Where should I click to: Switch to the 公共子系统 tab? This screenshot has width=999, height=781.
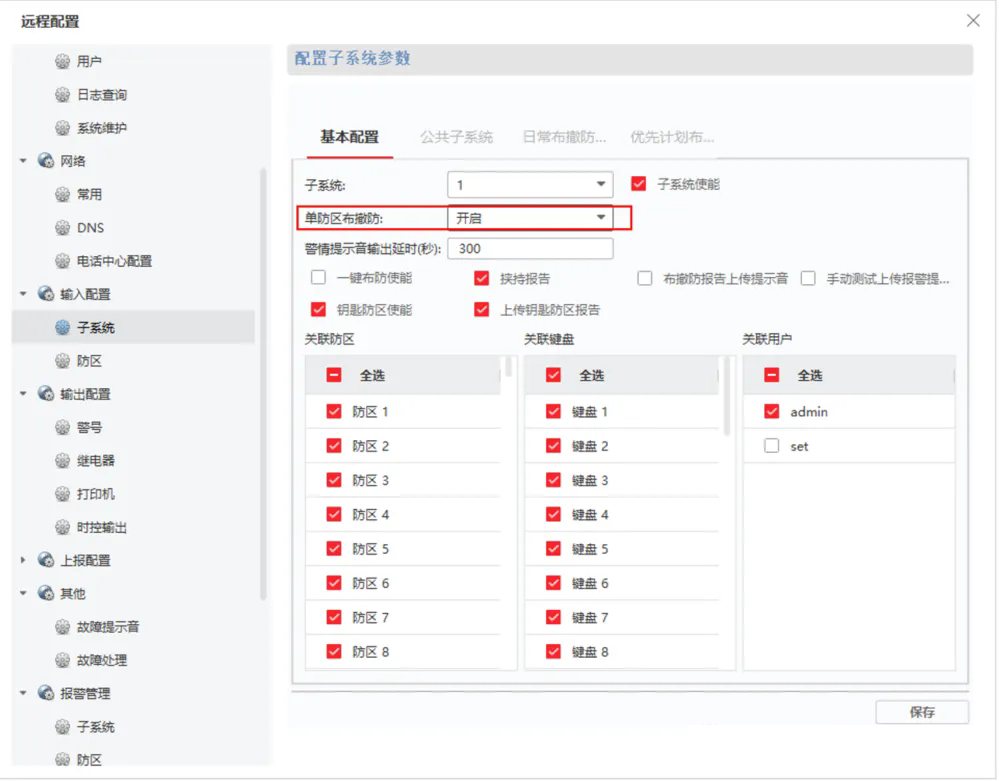pos(456,137)
